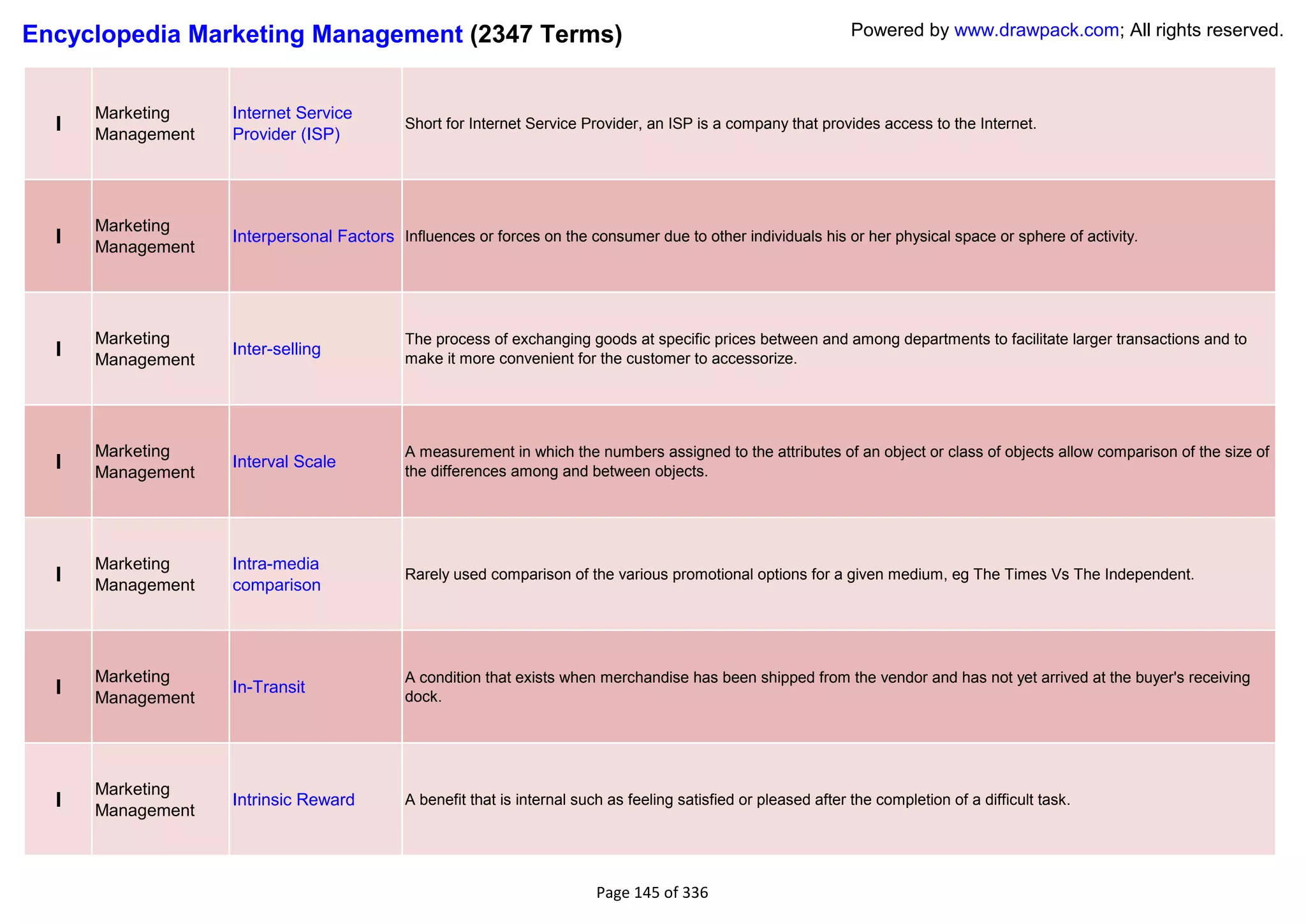
Task: Open the www.drawpack.com link
Action: coord(1036,30)
